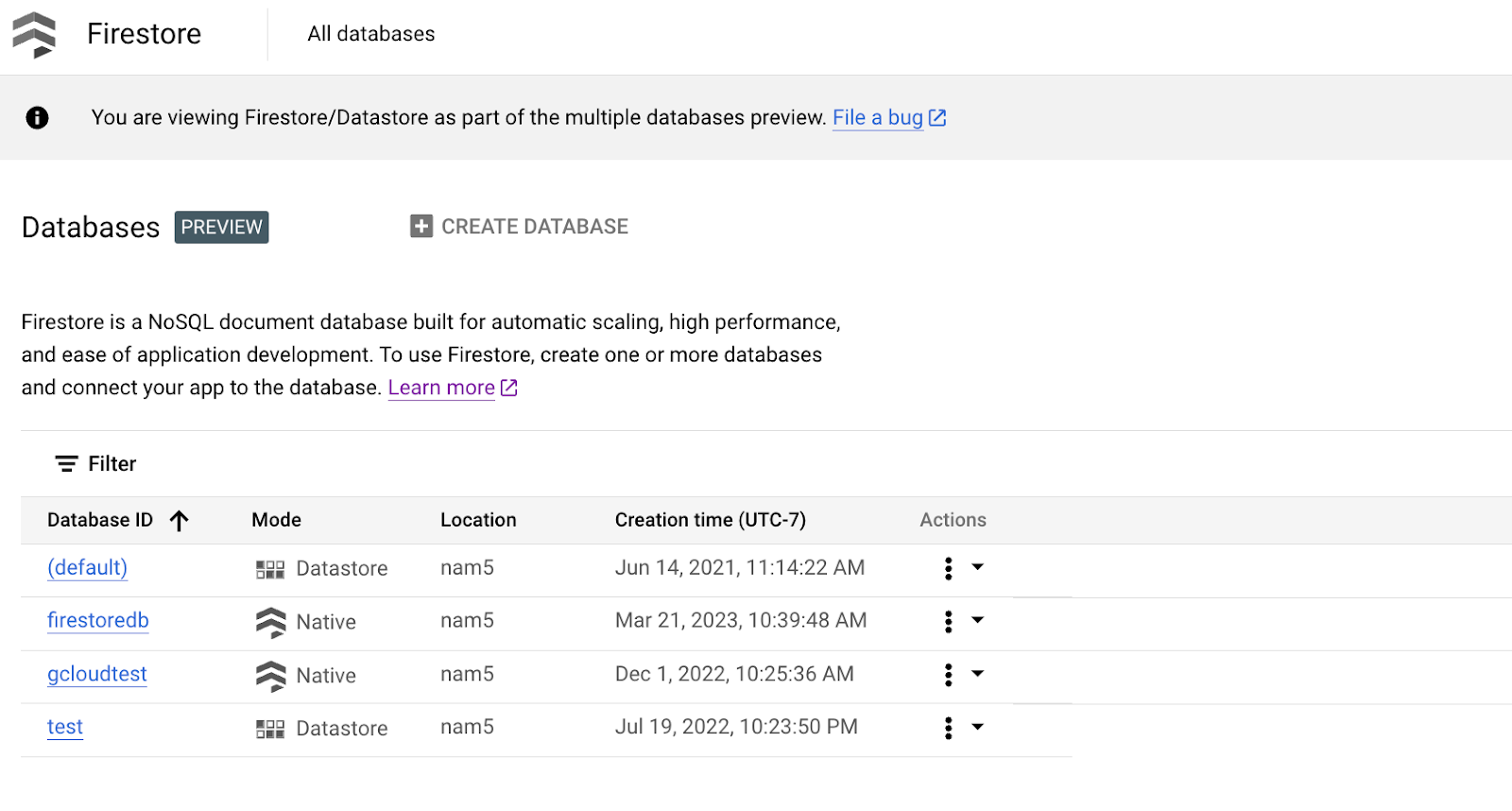Click the Datastore mode icon in the (default) row
Viewport: 1512px width, 811px height.
[x=270, y=569]
